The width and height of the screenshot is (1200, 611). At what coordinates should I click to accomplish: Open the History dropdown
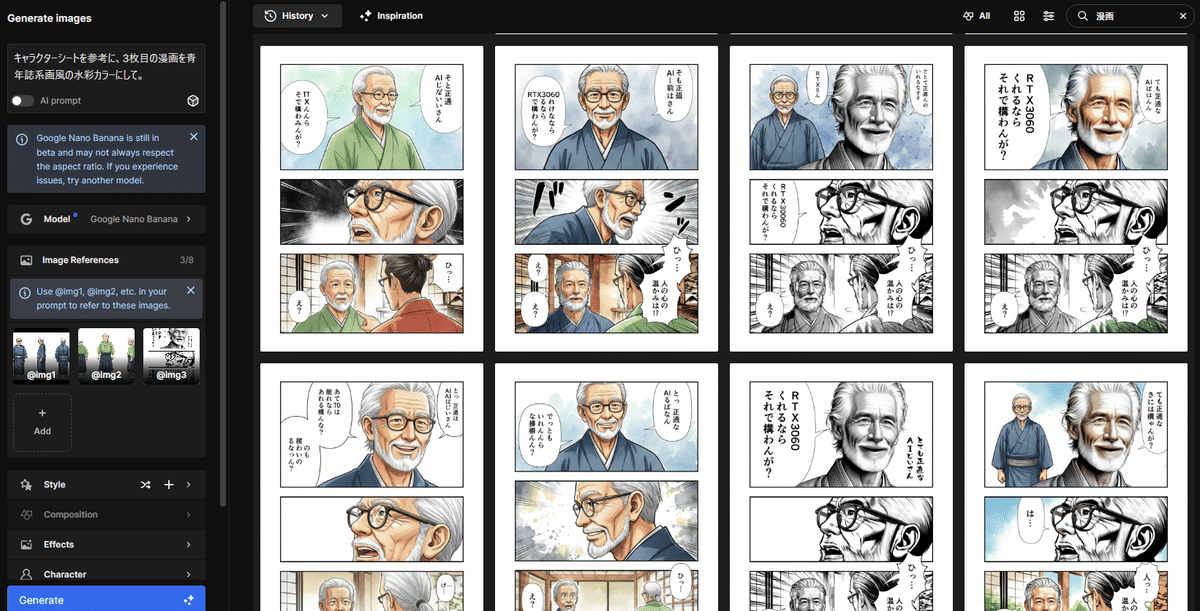tap(297, 15)
